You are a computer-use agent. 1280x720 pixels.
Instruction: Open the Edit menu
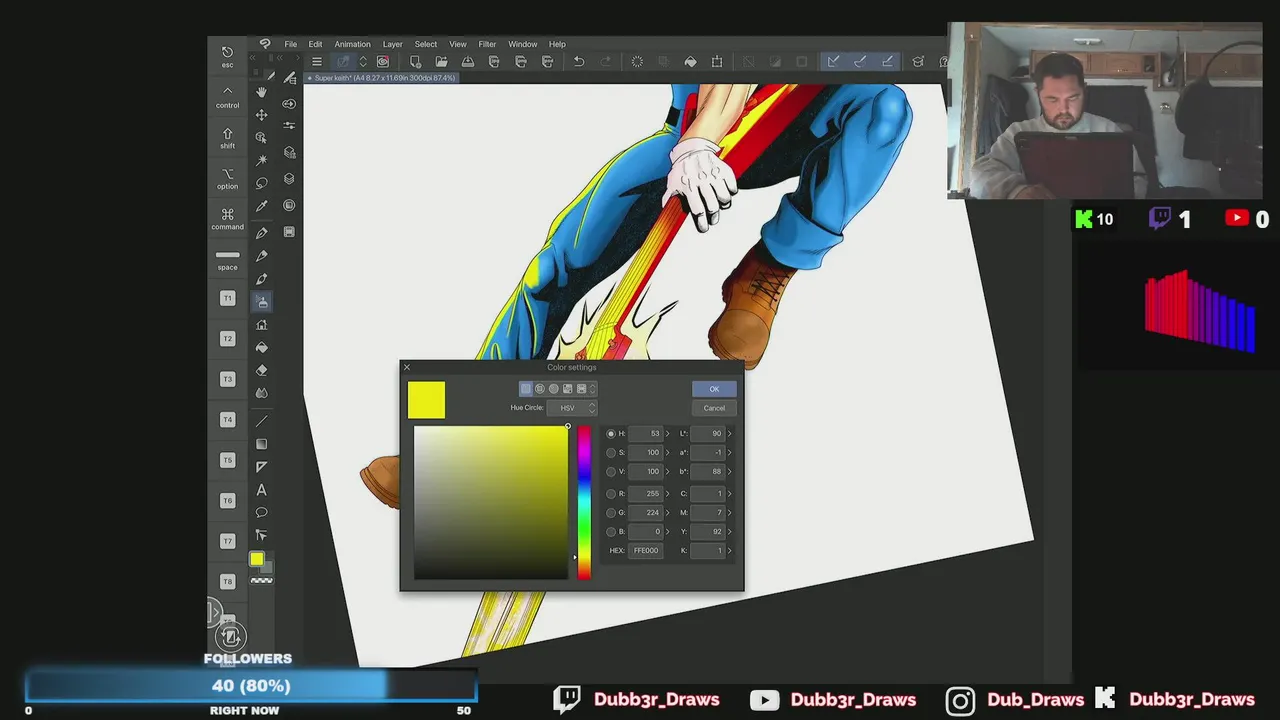pyautogui.click(x=315, y=44)
